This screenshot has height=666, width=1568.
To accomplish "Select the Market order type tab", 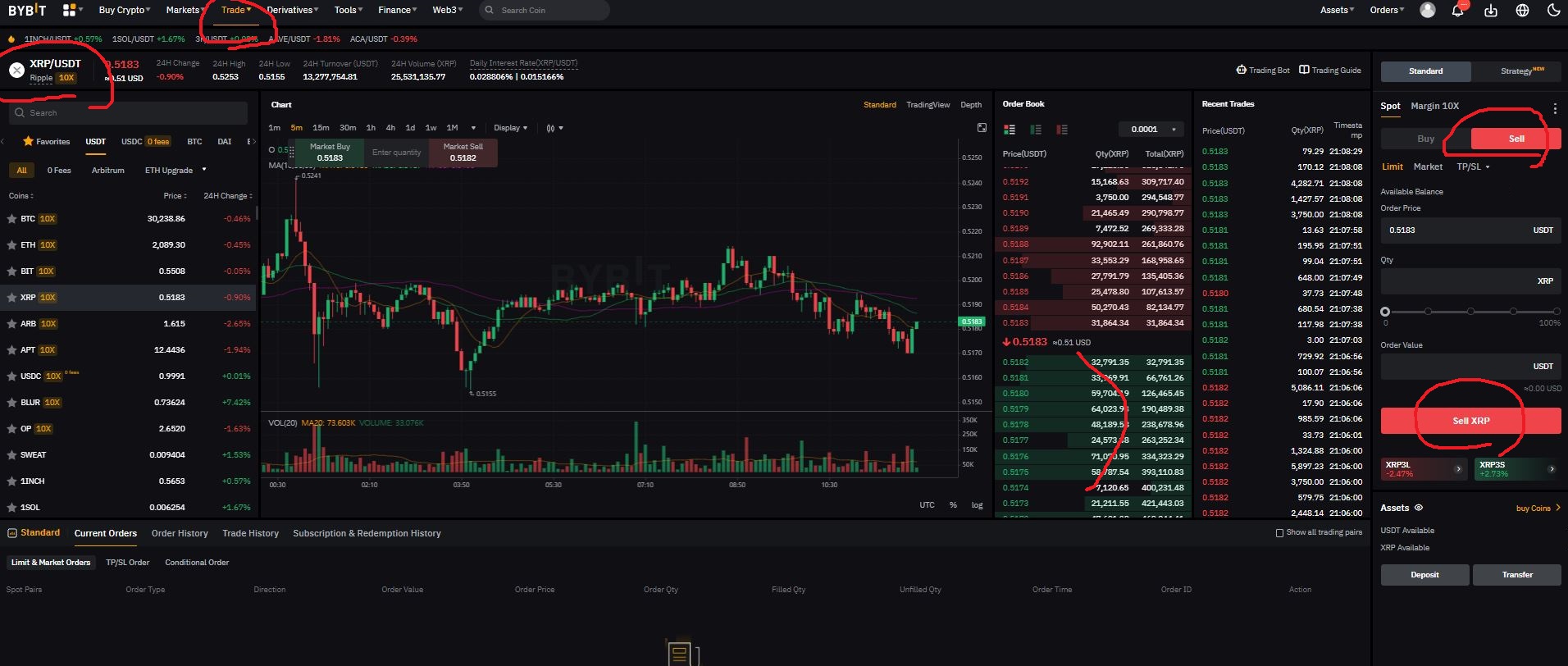I will click(x=1428, y=166).
